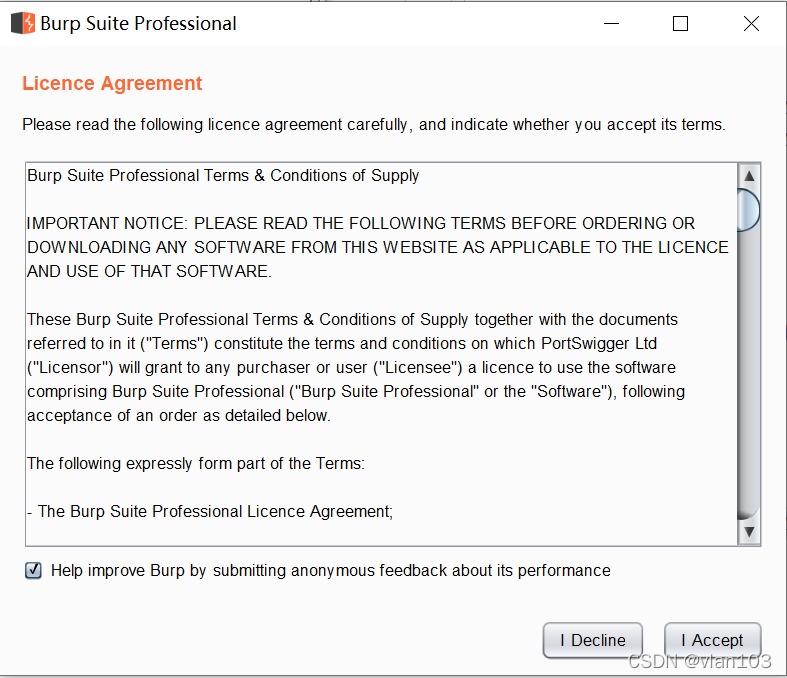This screenshot has height=678, width=787.
Task: Click the scrollbar up arrow in licence text
Action: [749, 176]
